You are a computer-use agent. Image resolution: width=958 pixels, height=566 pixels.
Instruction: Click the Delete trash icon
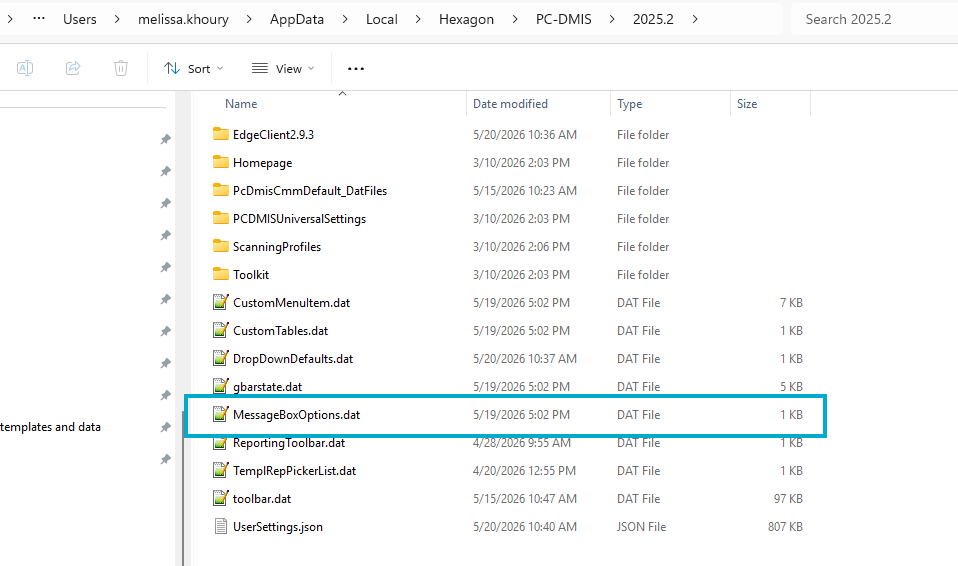tap(121, 68)
